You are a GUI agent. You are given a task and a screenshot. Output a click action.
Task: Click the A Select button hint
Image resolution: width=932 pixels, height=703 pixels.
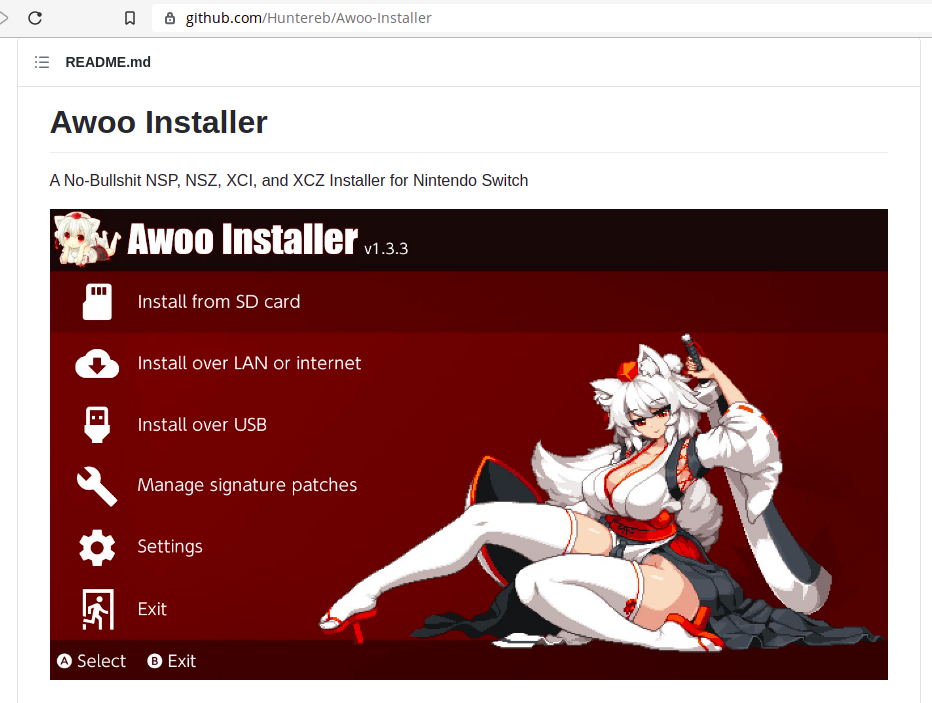92,661
